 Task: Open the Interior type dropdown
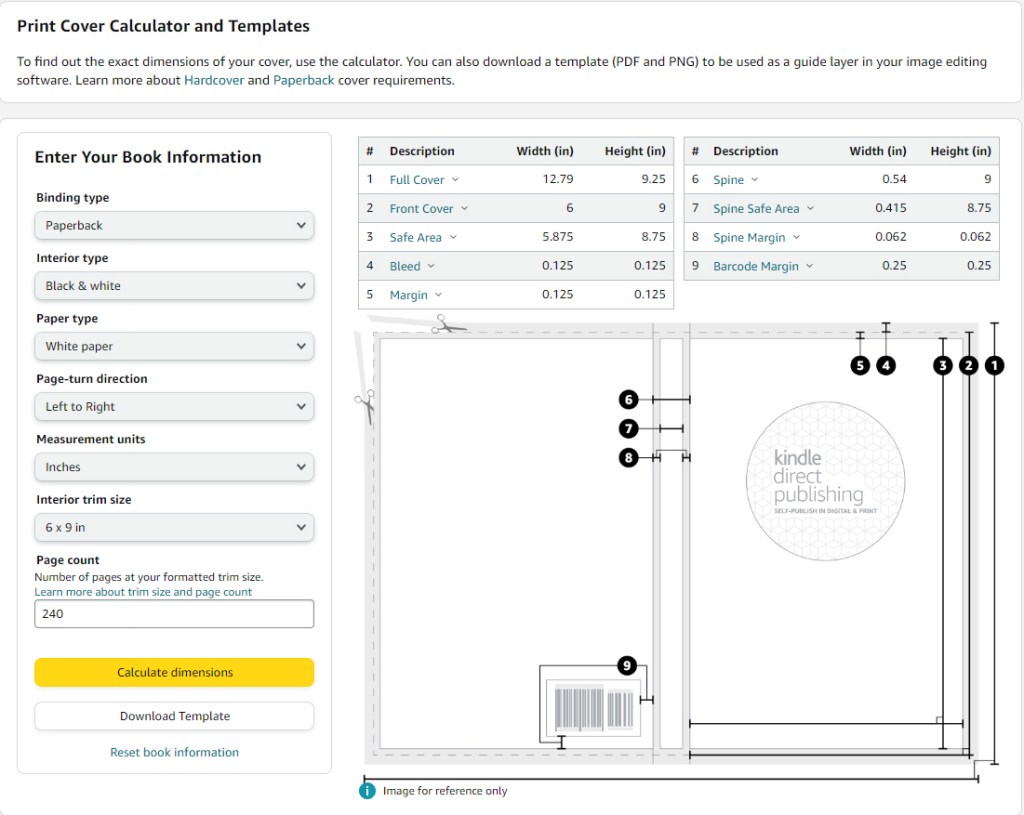[x=174, y=286]
